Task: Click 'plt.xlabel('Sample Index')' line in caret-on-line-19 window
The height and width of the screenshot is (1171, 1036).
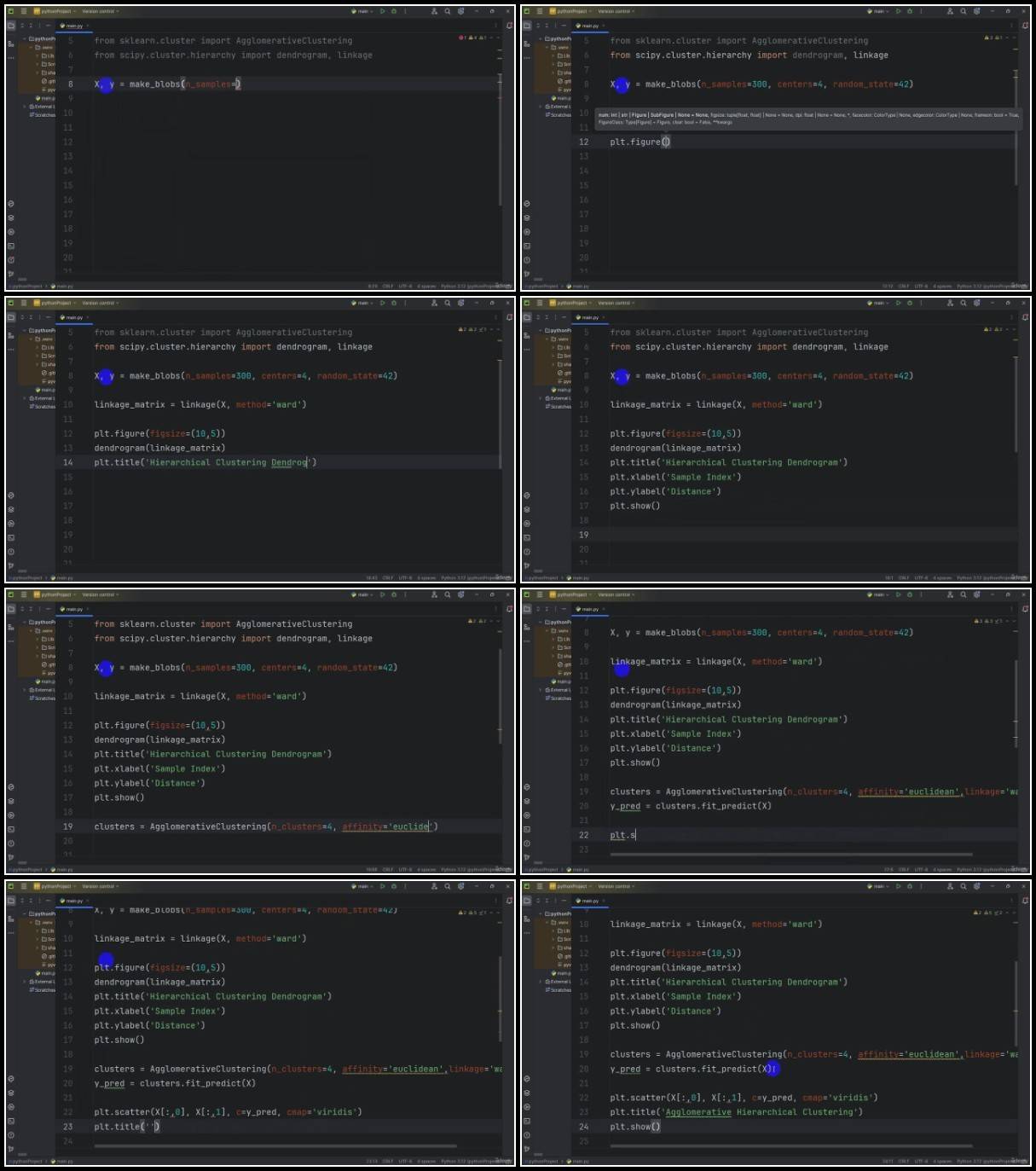Action: point(675,478)
